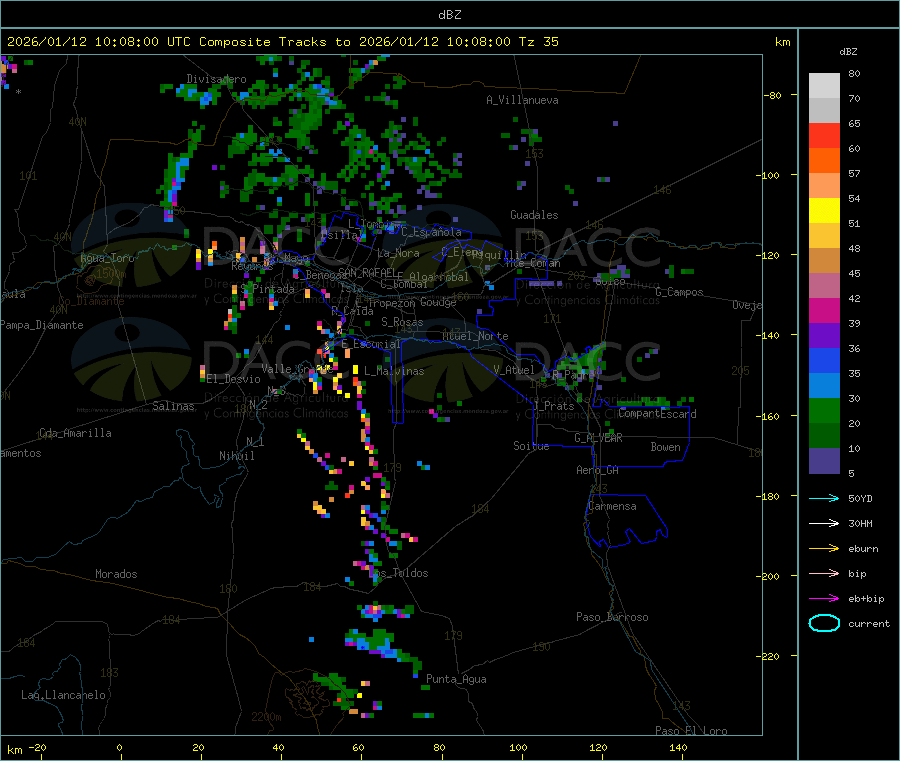Click the legend's top 'dBZ' heading
This screenshot has height=761, width=900.
pos(848,52)
